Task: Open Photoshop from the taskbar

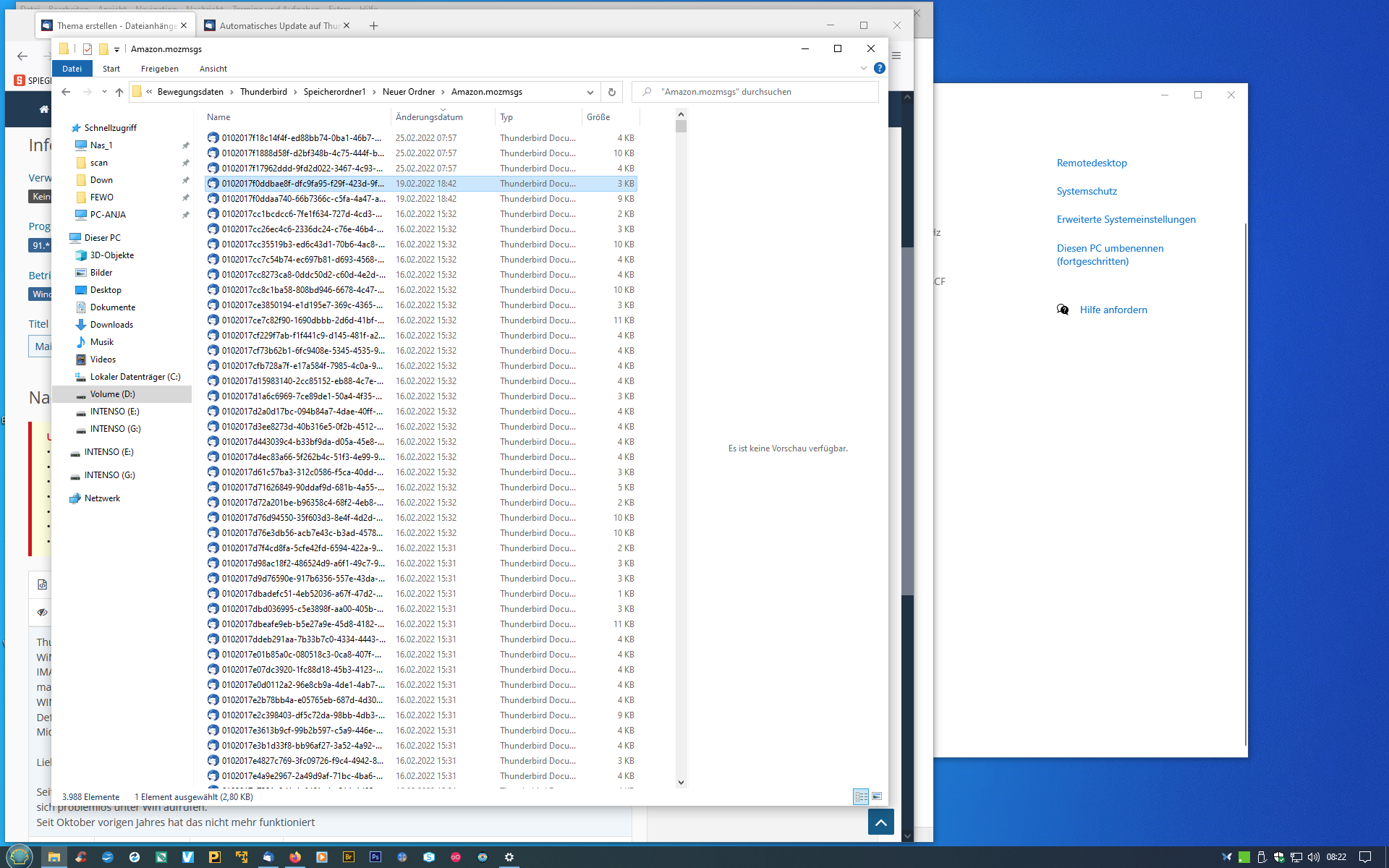Action: tap(375, 857)
